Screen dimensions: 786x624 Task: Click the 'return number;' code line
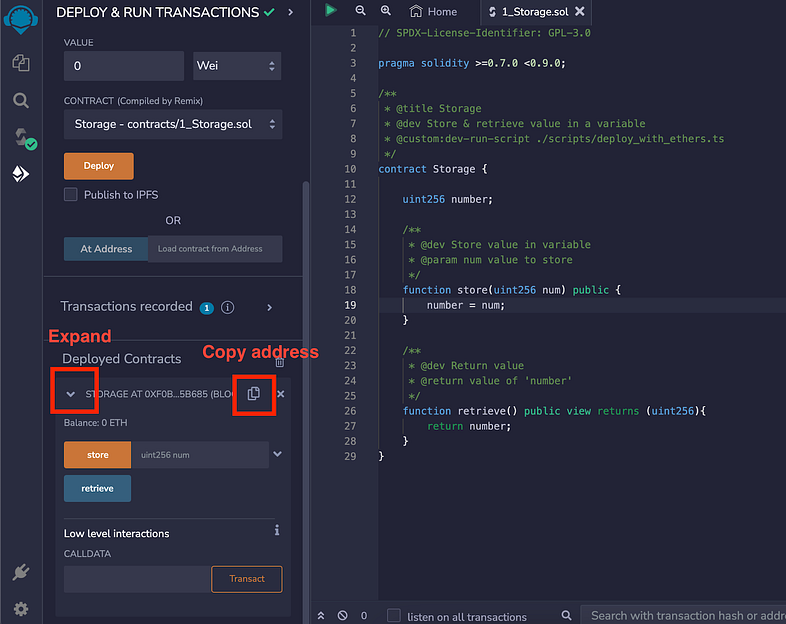[x=469, y=426]
